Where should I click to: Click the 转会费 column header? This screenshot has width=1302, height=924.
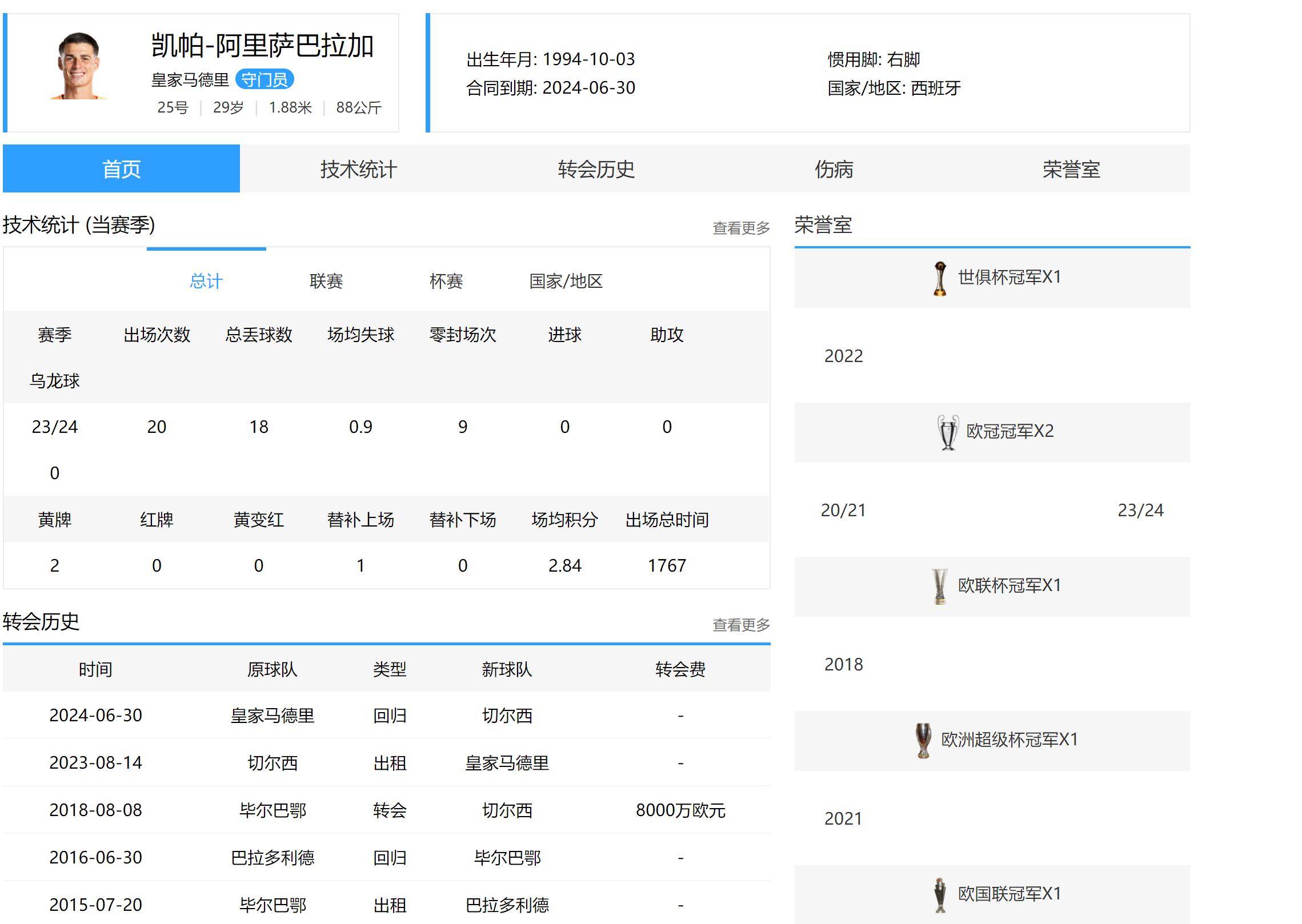pyautogui.click(x=680, y=669)
